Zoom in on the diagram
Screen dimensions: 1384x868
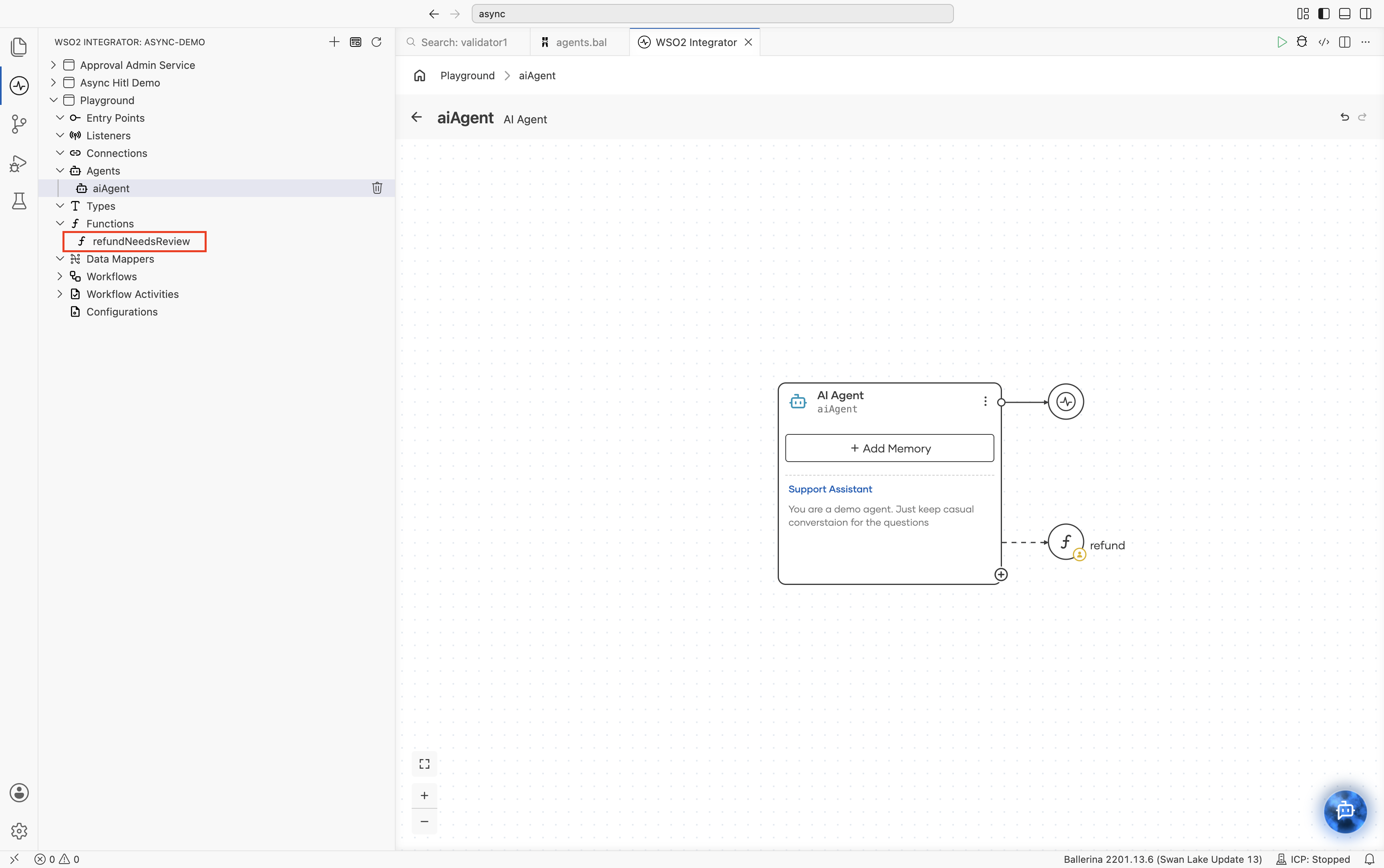coord(424,795)
